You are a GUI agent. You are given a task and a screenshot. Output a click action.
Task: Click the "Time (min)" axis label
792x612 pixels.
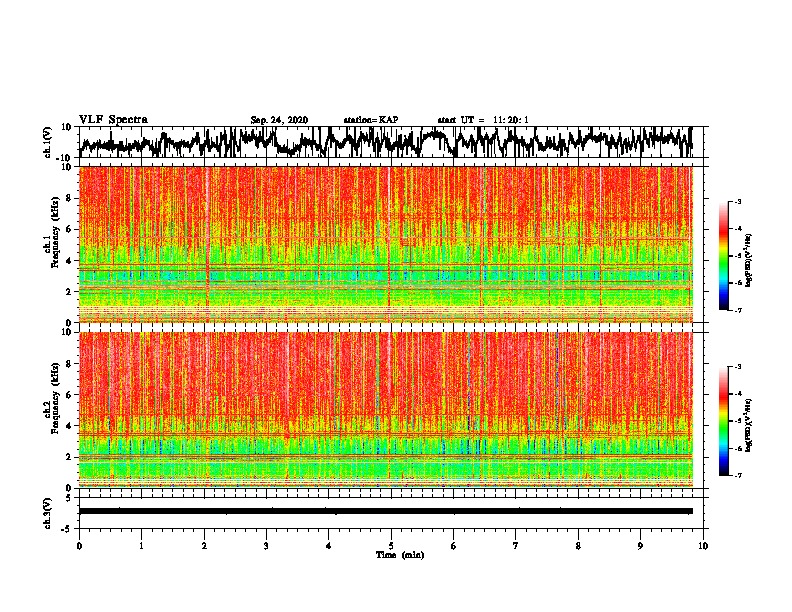(400, 555)
